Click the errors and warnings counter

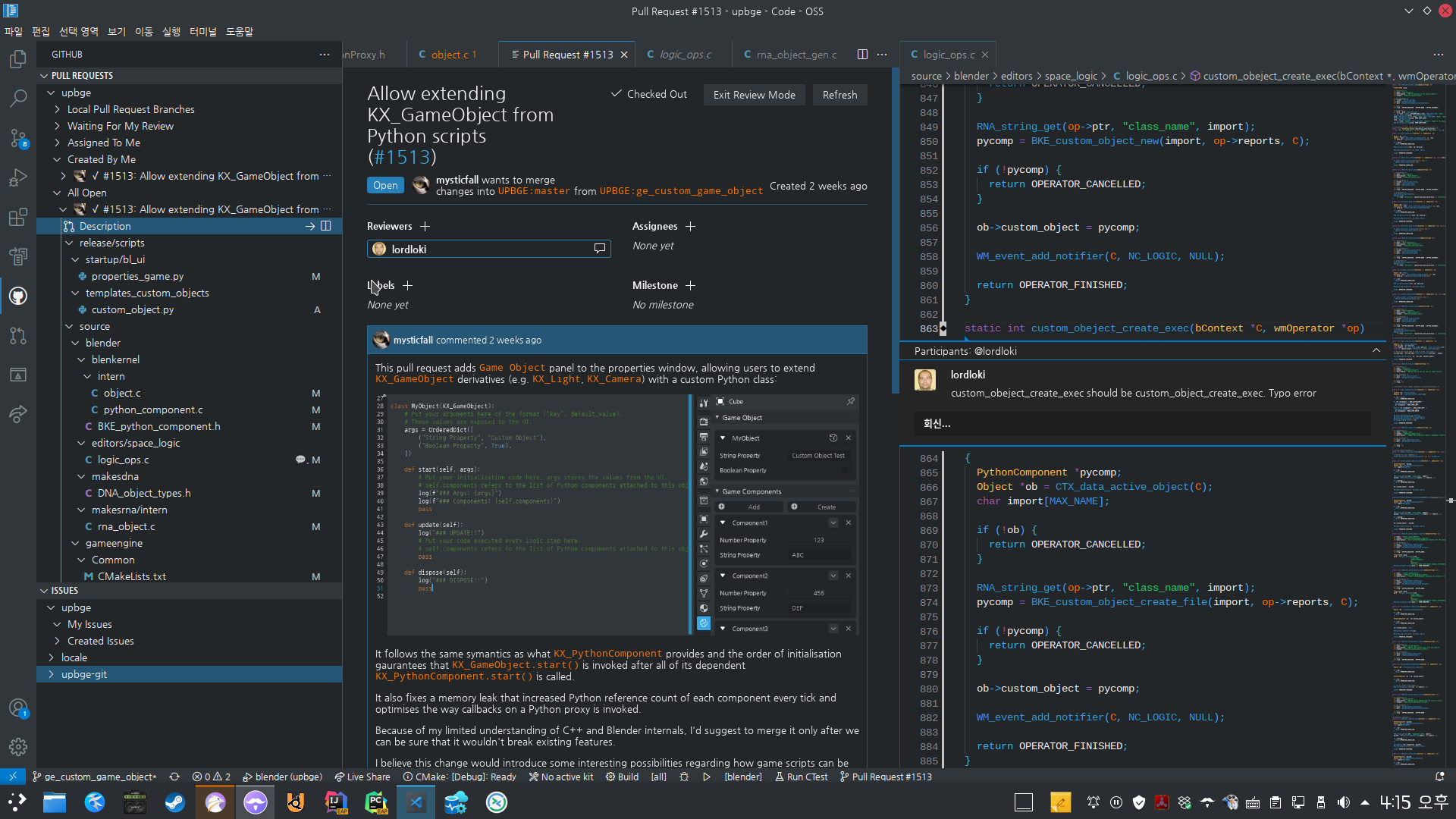[x=212, y=777]
